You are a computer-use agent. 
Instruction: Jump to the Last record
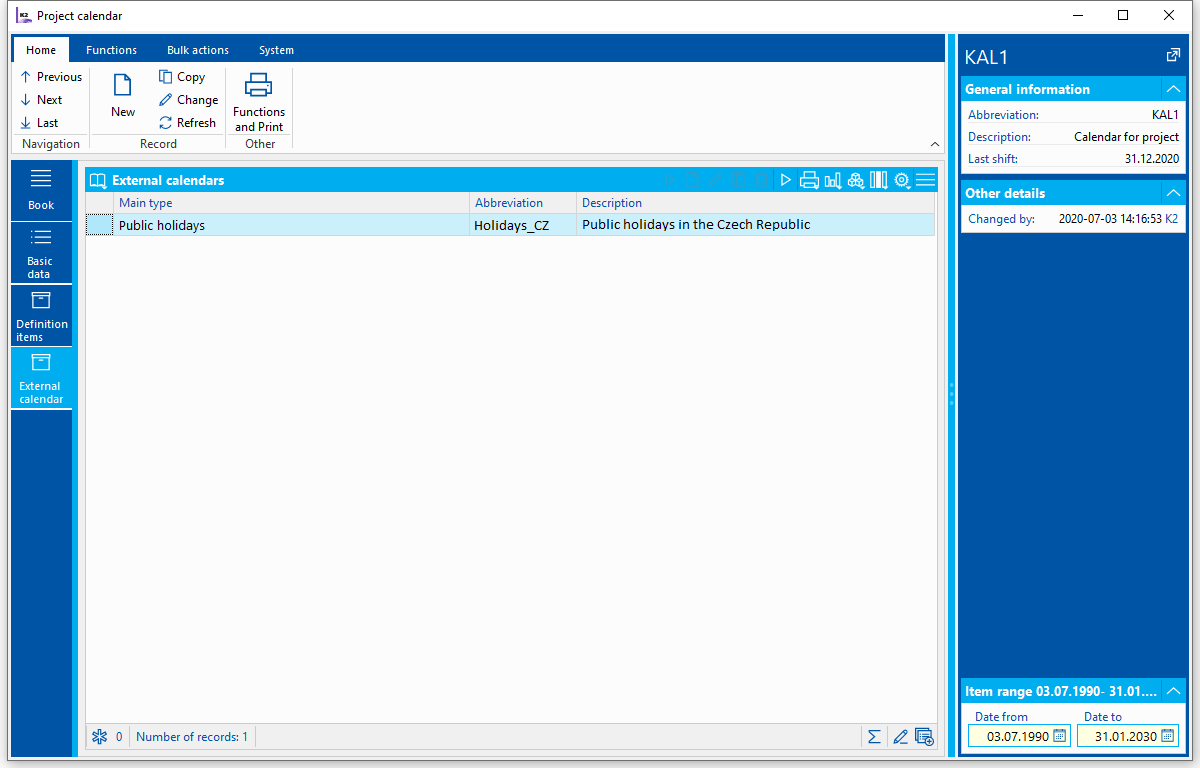pos(39,123)
